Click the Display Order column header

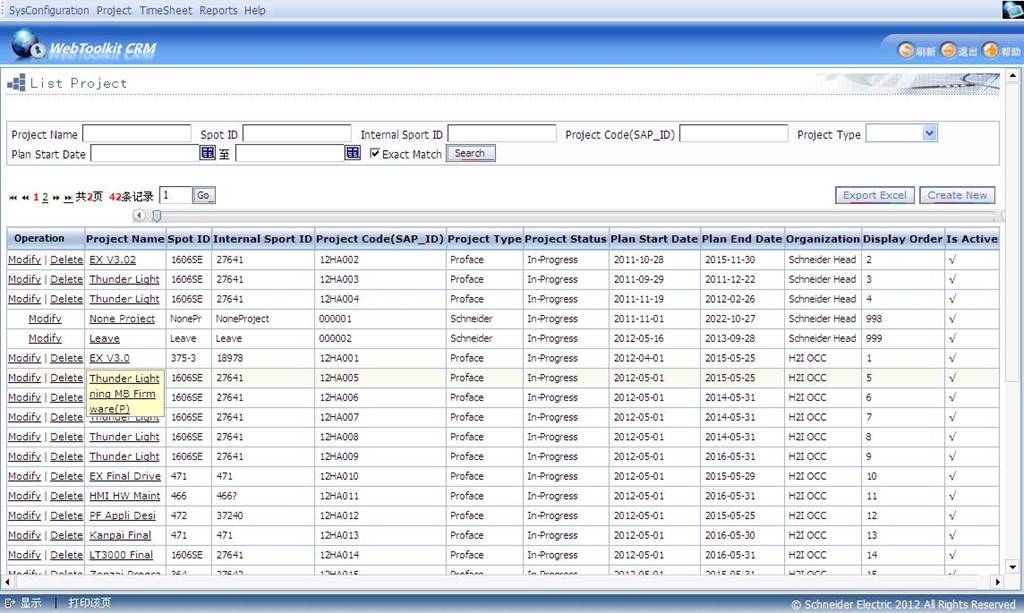pyautogui.click(x=903, y=239)
